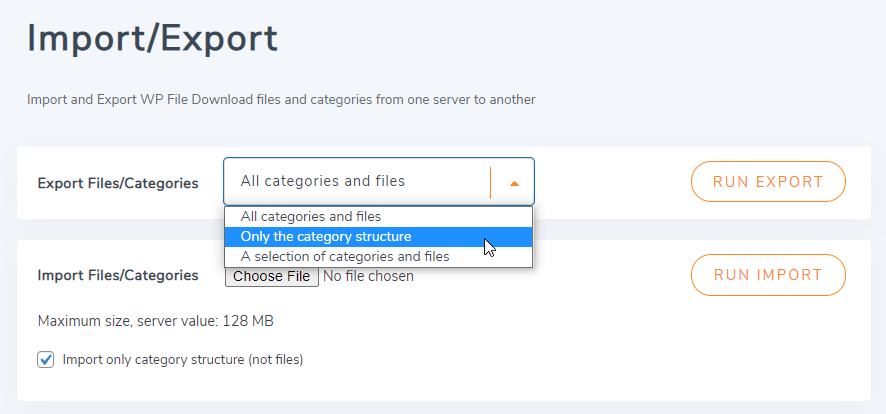The image size is (886, 414).
Task: Choose 'Only the category structure' option
Action: [325, 237]
